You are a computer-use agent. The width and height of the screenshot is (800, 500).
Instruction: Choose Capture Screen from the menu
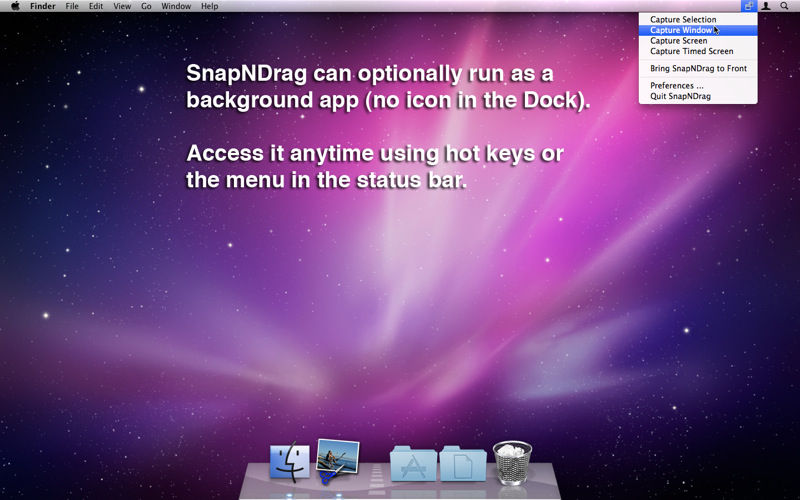pyautogui.click(x=698, y=41)
